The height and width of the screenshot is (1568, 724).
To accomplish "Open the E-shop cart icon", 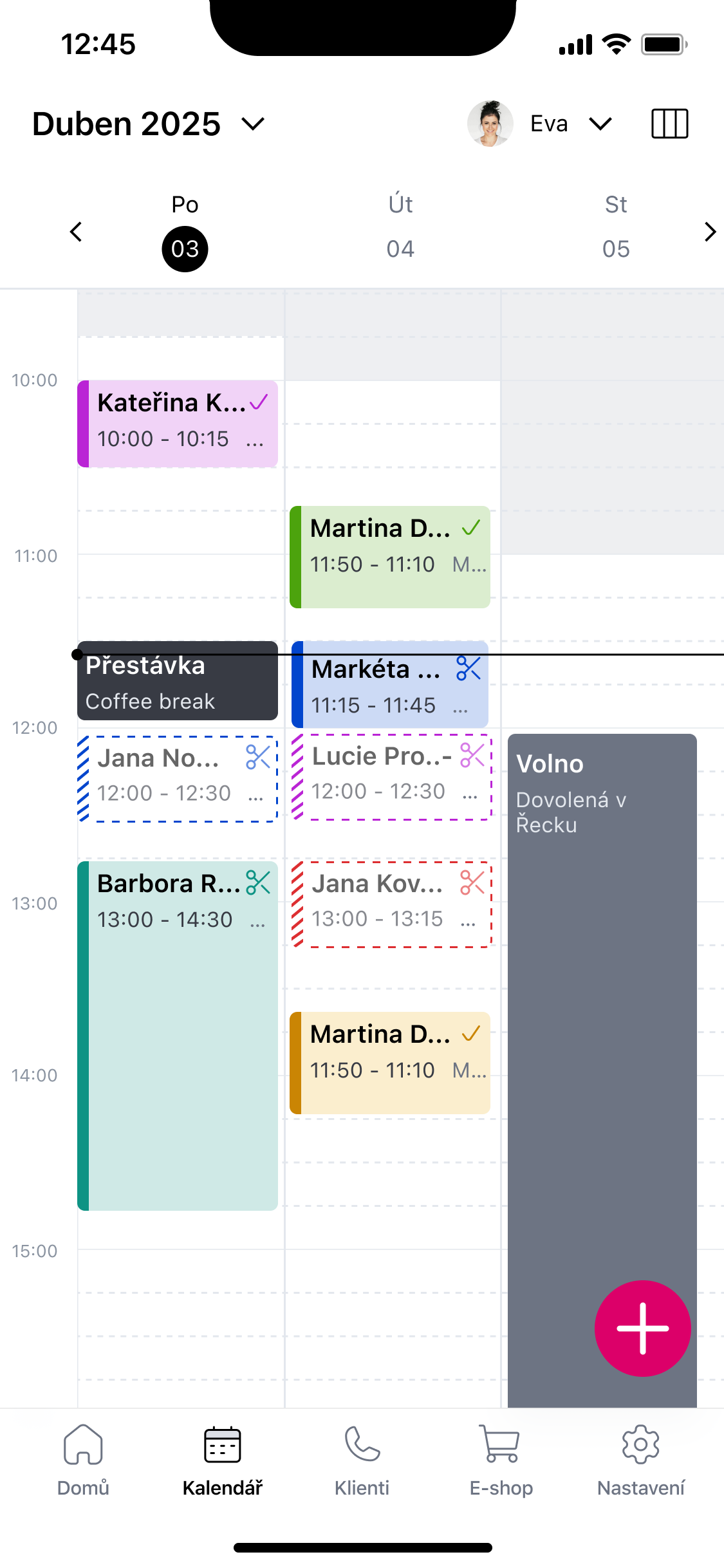I will click(x=500, y=1443).
